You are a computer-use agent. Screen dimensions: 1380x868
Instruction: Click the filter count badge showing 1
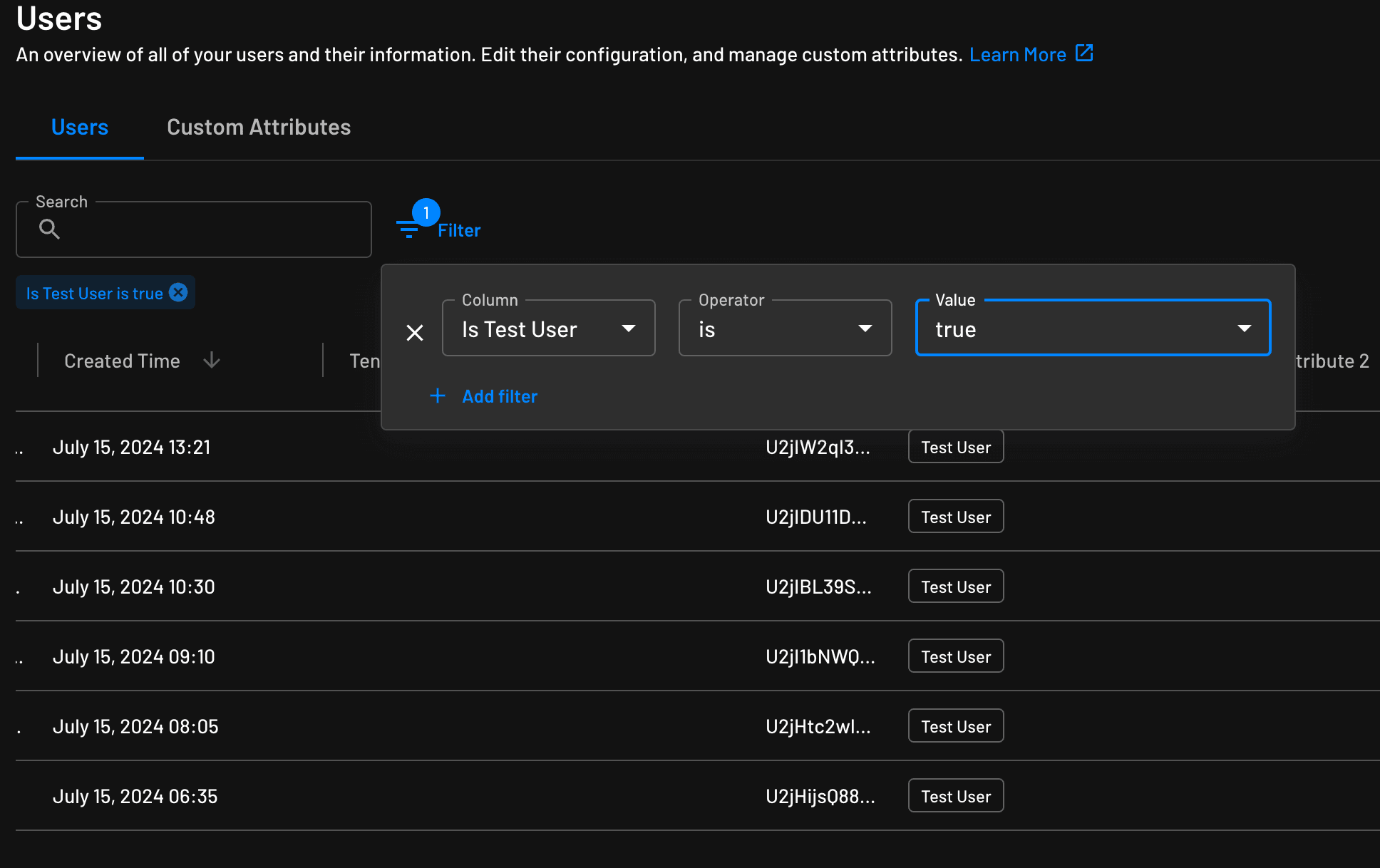tap(426, 212)
